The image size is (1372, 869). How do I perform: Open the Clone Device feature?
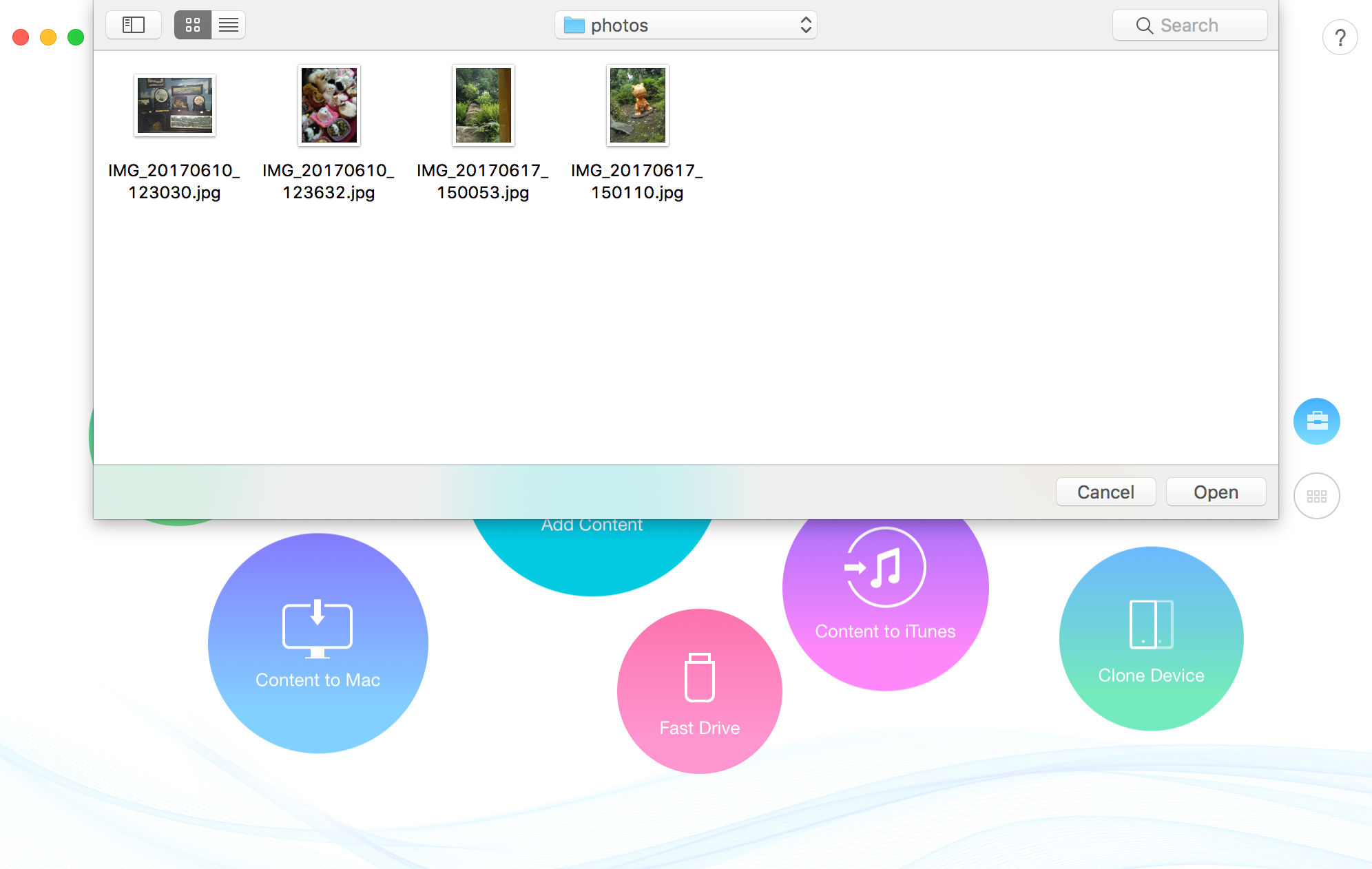[x=1152, y=639]
